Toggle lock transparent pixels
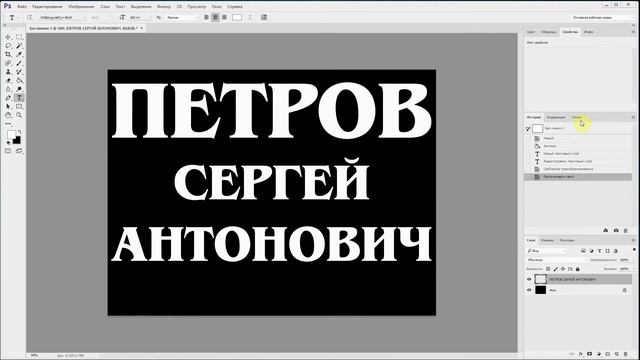 coord(548,269)
